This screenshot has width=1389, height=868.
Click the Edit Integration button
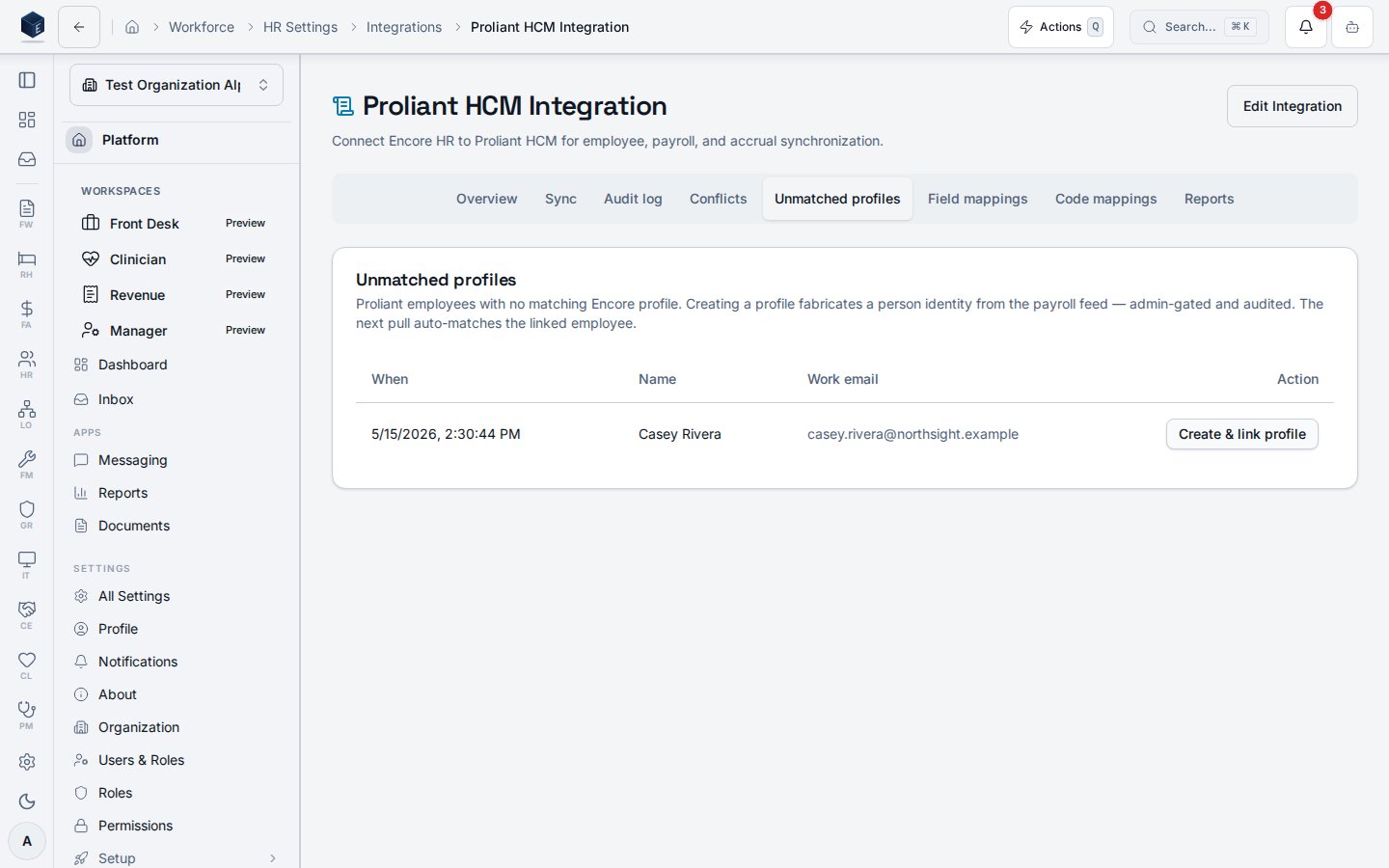pyautogui.click(x=1293, y=106)
